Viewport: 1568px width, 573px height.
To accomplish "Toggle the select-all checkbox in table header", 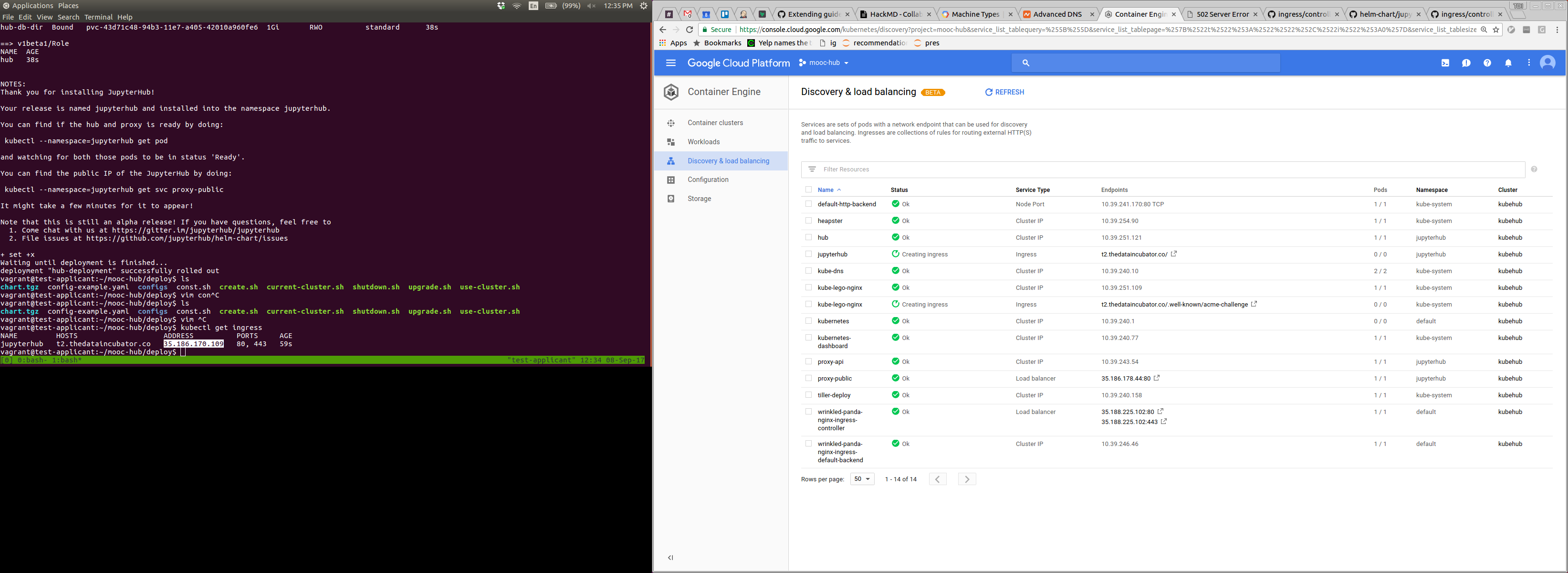I will click(x=808, y=190).
